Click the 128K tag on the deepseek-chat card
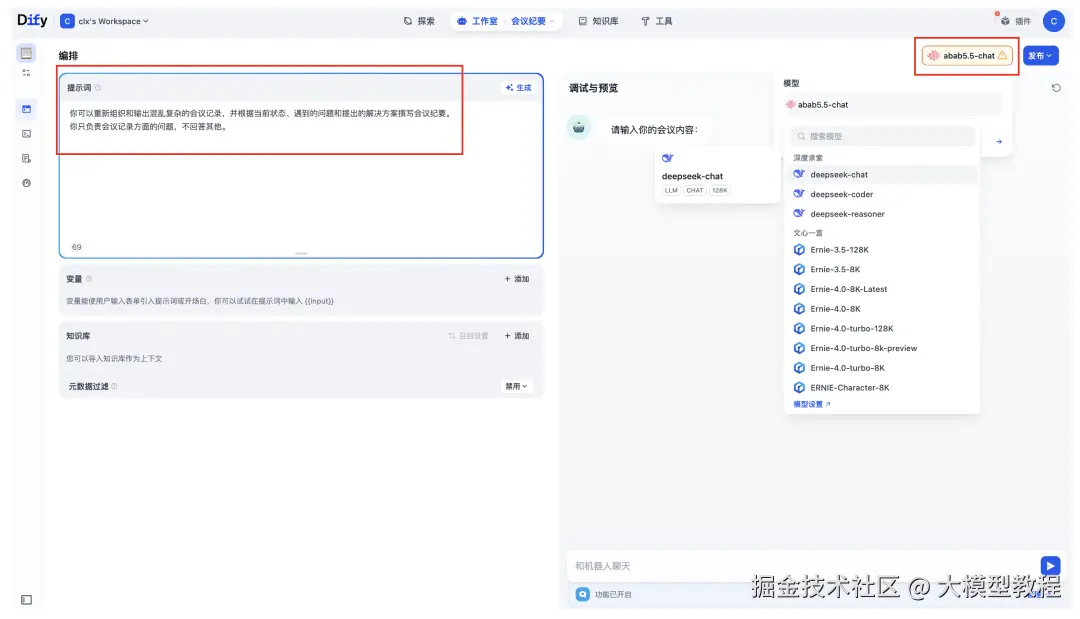Image resolution: width=1080 pixels, height=619 pixels. [x=720, y=191]
